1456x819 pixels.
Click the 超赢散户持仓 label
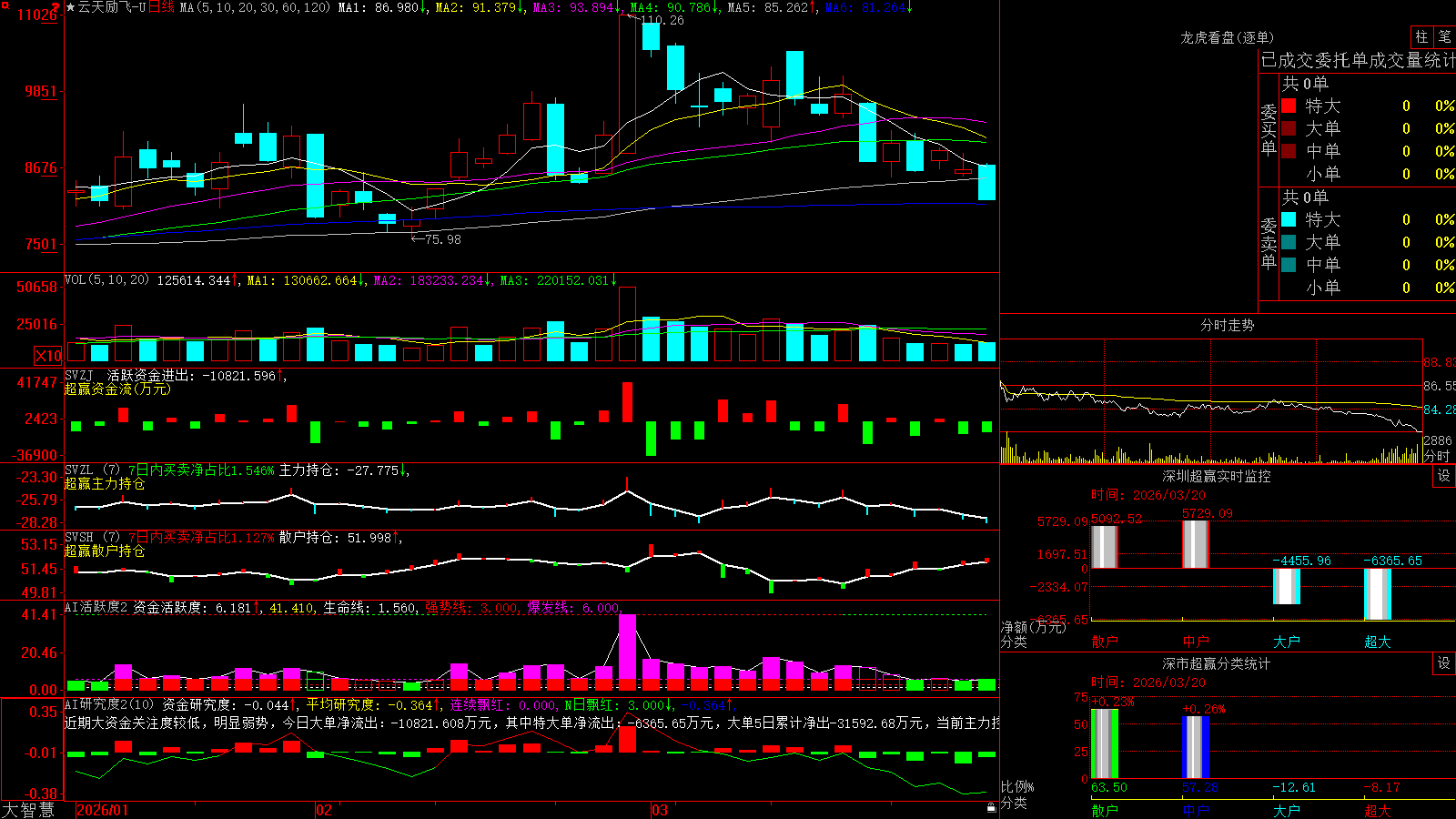point(105,551)
